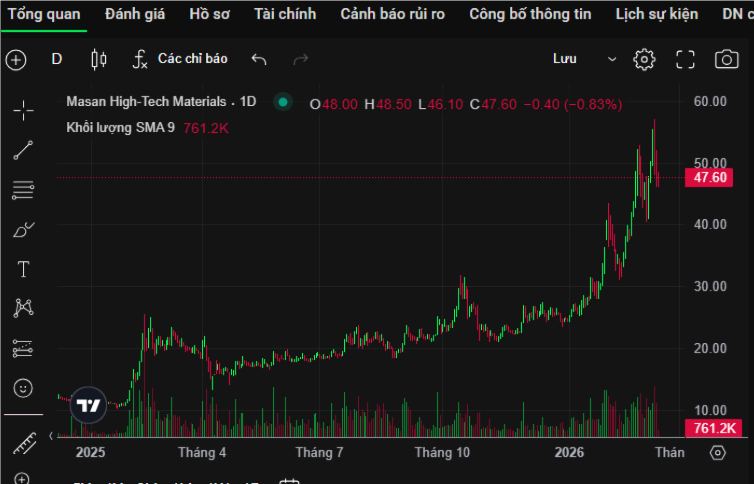Viewport: 754px width, 484px height.
Task: Select the ruler measure tool
Action: point(23,441)
